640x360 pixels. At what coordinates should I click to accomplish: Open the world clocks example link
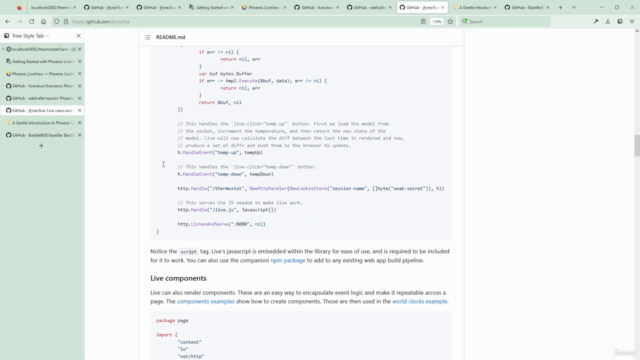[x=420, y=301]
